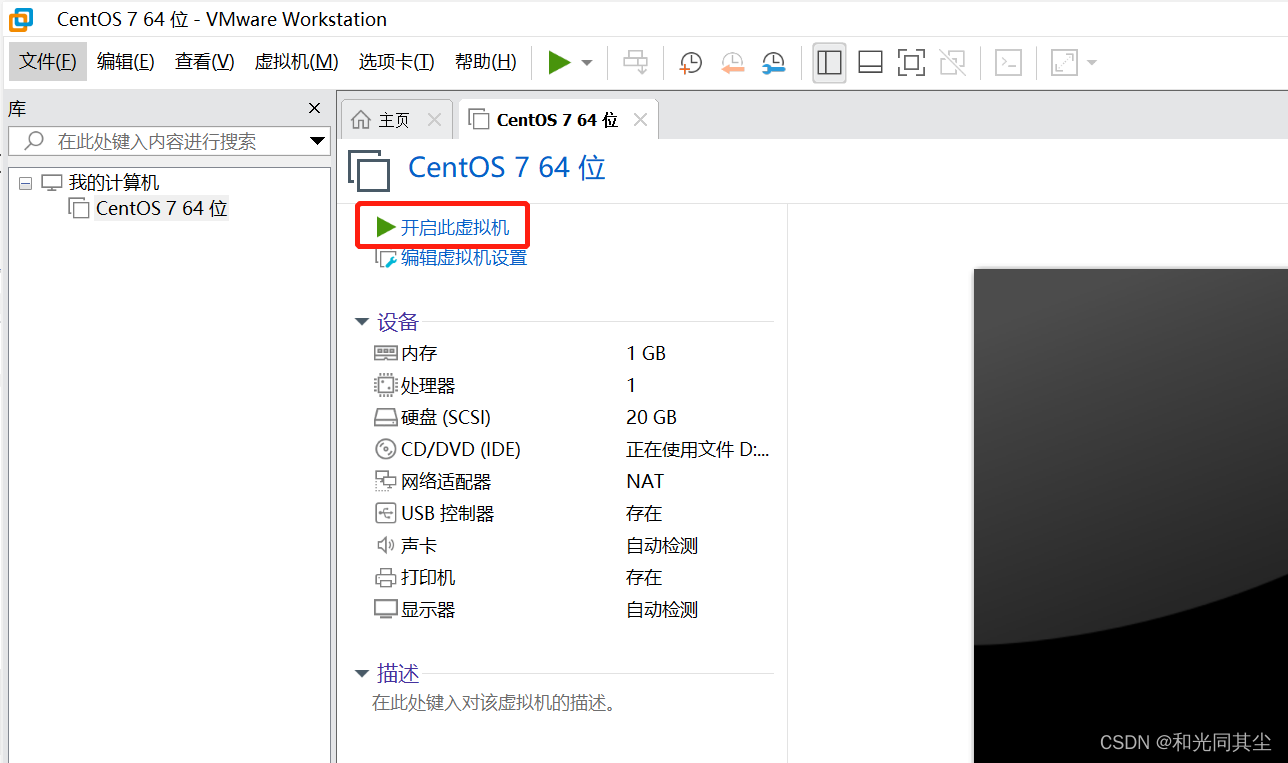Click the 硬盘 (SCSI) disk icon
The height and width of the screenshot is (763, 1288).
pos(385,417)
